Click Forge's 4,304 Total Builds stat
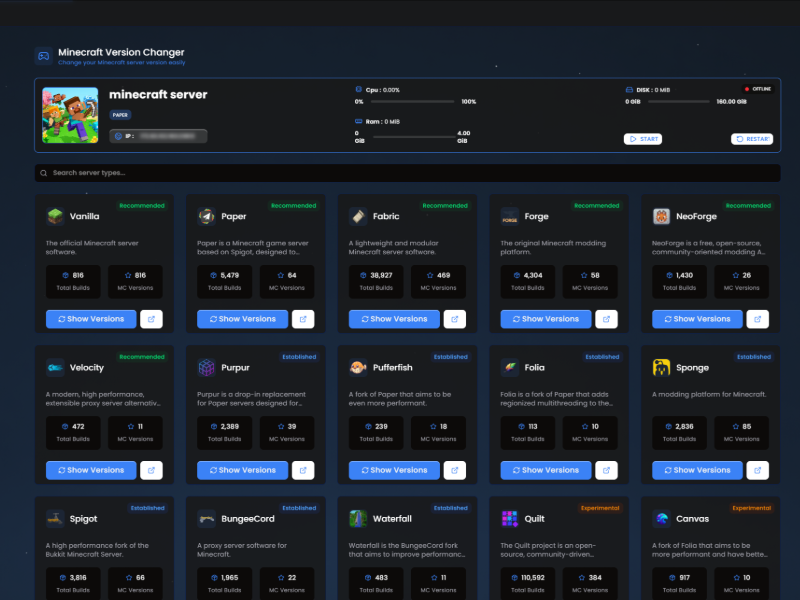The width and height of the screenshot is (800, 600). pyautogui.click(x=528, y=281)
